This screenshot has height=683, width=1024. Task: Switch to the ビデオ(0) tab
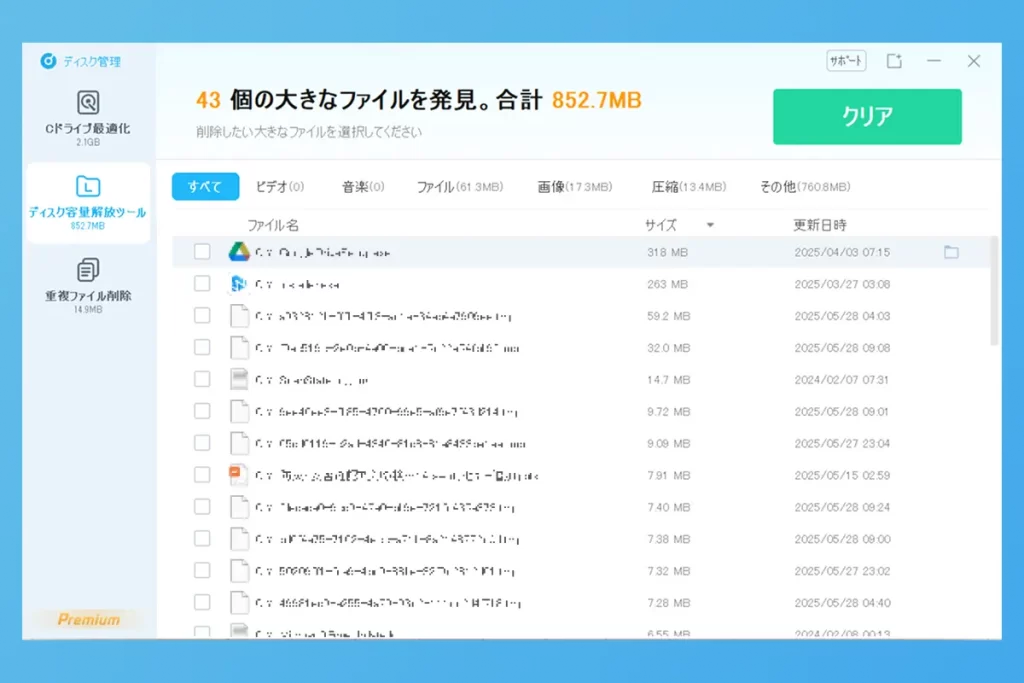(280, 187)
